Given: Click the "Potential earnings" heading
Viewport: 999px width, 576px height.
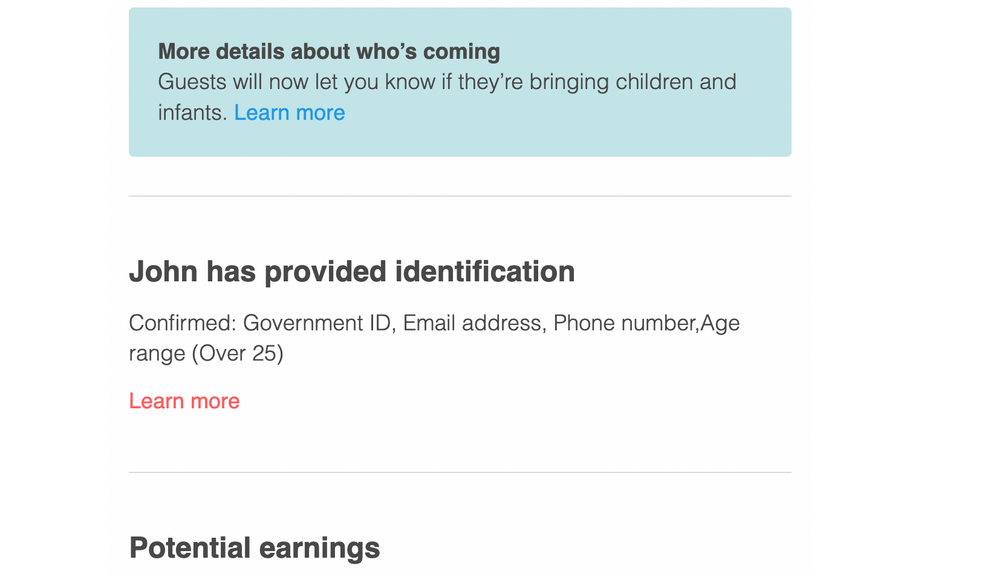Looking at the screenshot, I should click(254, 548).
